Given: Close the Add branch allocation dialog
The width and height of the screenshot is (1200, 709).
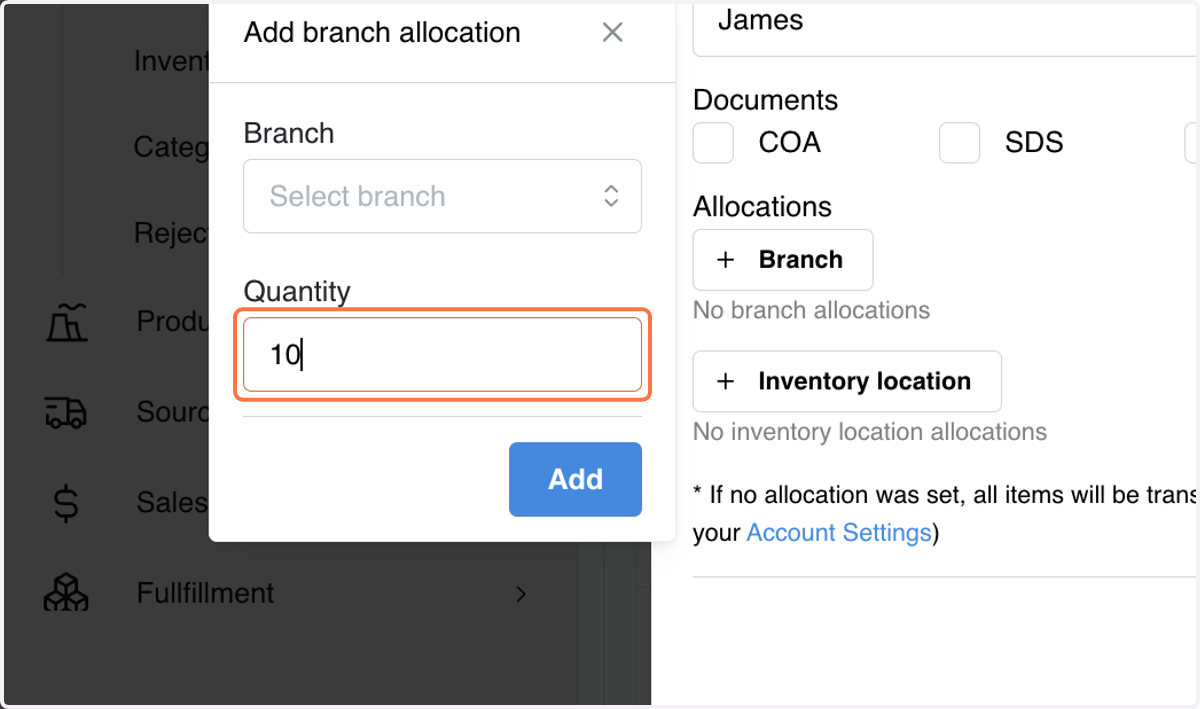Looking at the screenshot, I should [612, 33].
